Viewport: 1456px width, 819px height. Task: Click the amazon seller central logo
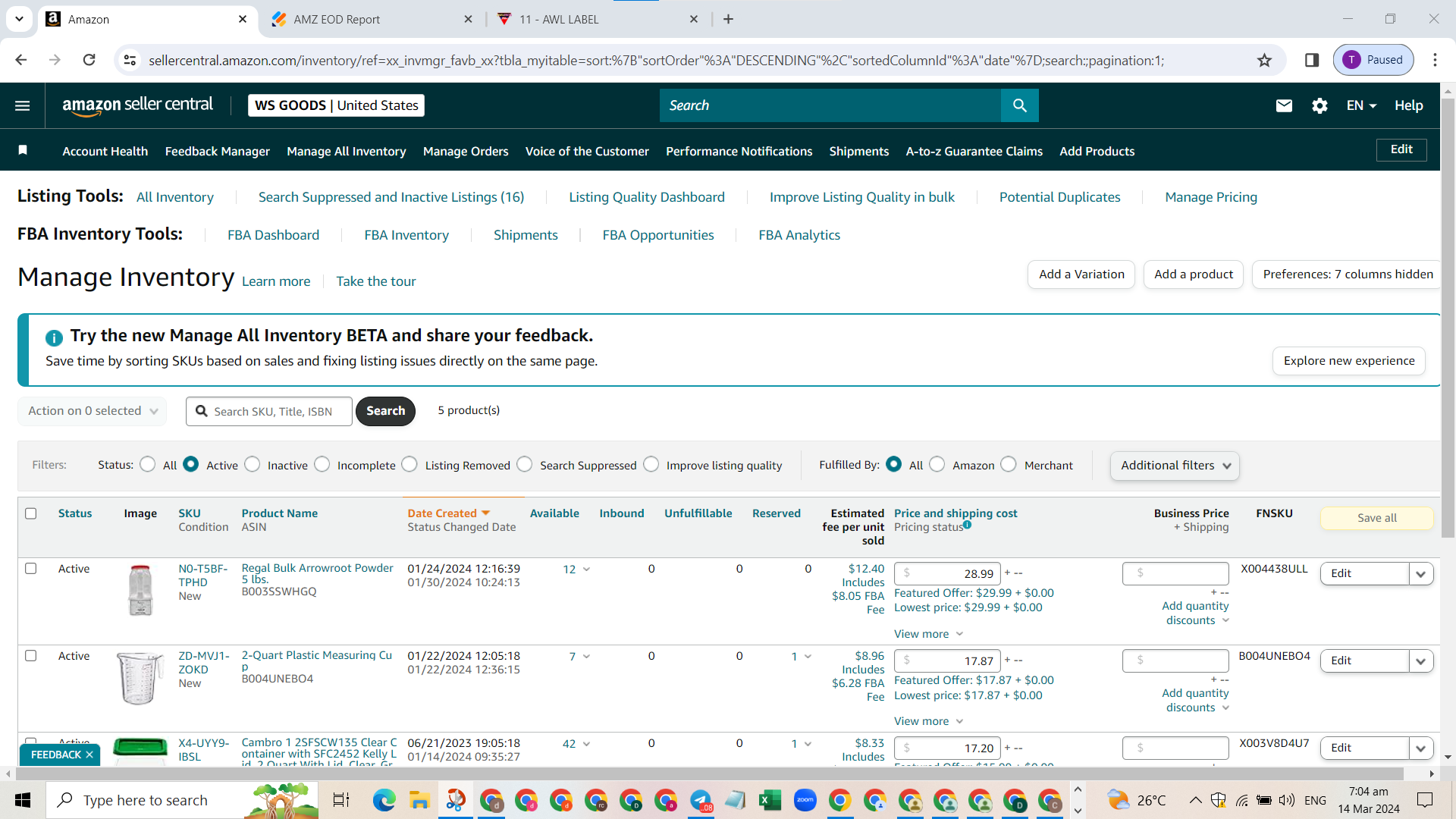click(137, 105)
